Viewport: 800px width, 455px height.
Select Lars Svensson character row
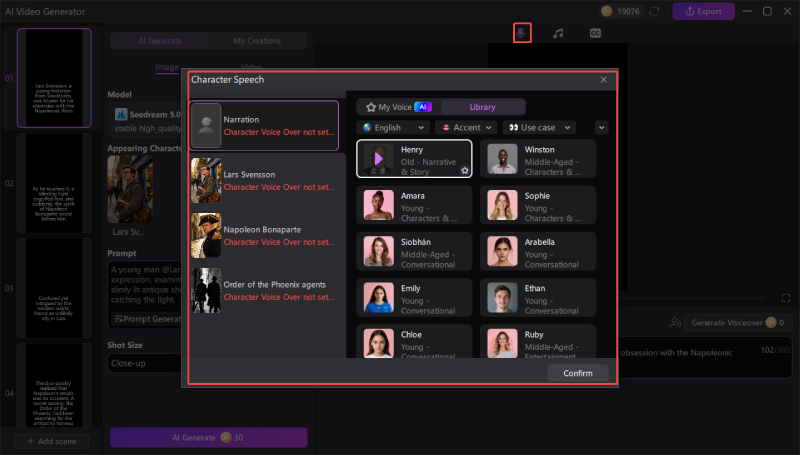(x=266, y=180)
